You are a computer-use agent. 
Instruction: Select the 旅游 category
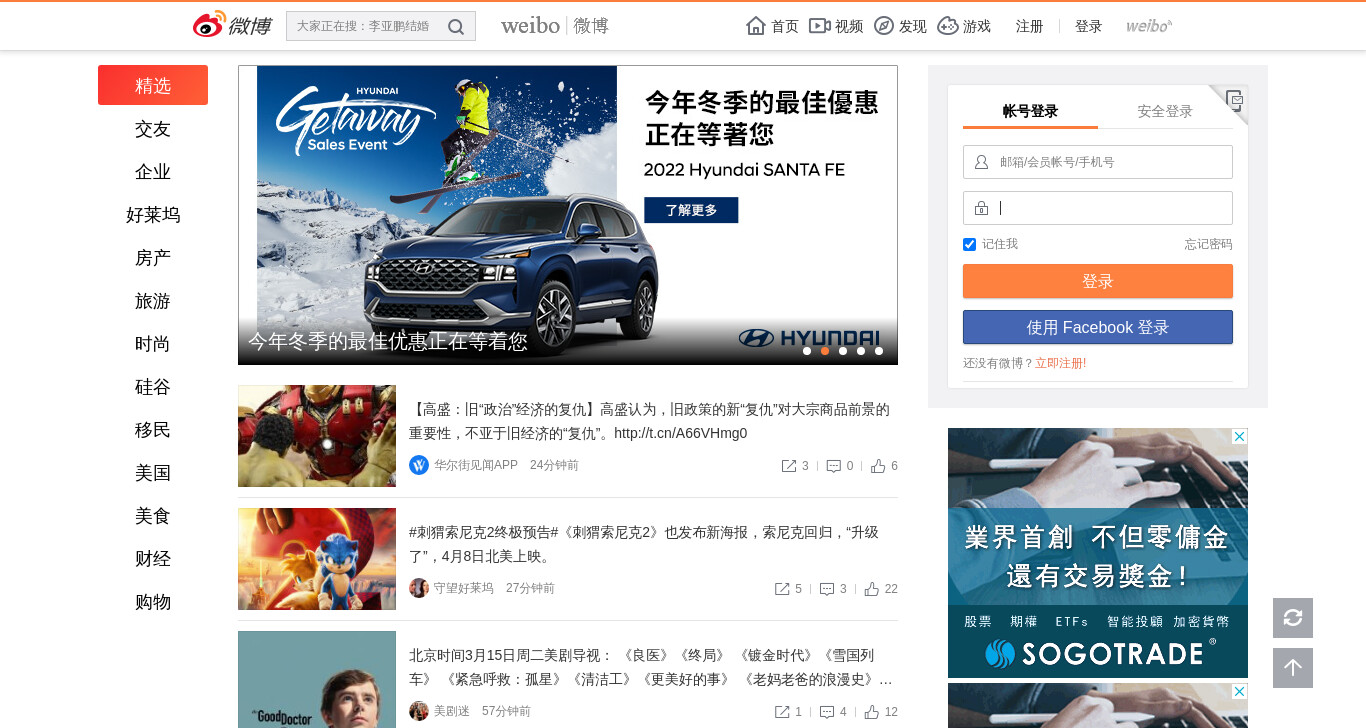[x=153, y=300]
